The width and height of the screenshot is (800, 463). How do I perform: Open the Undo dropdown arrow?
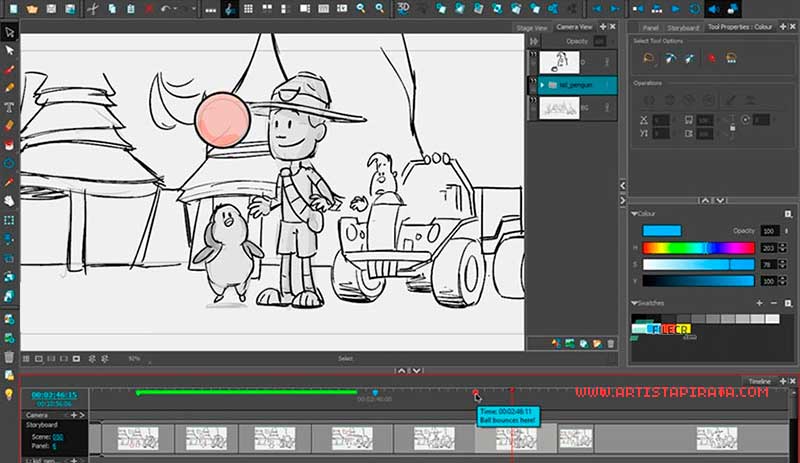pos(176,9)
